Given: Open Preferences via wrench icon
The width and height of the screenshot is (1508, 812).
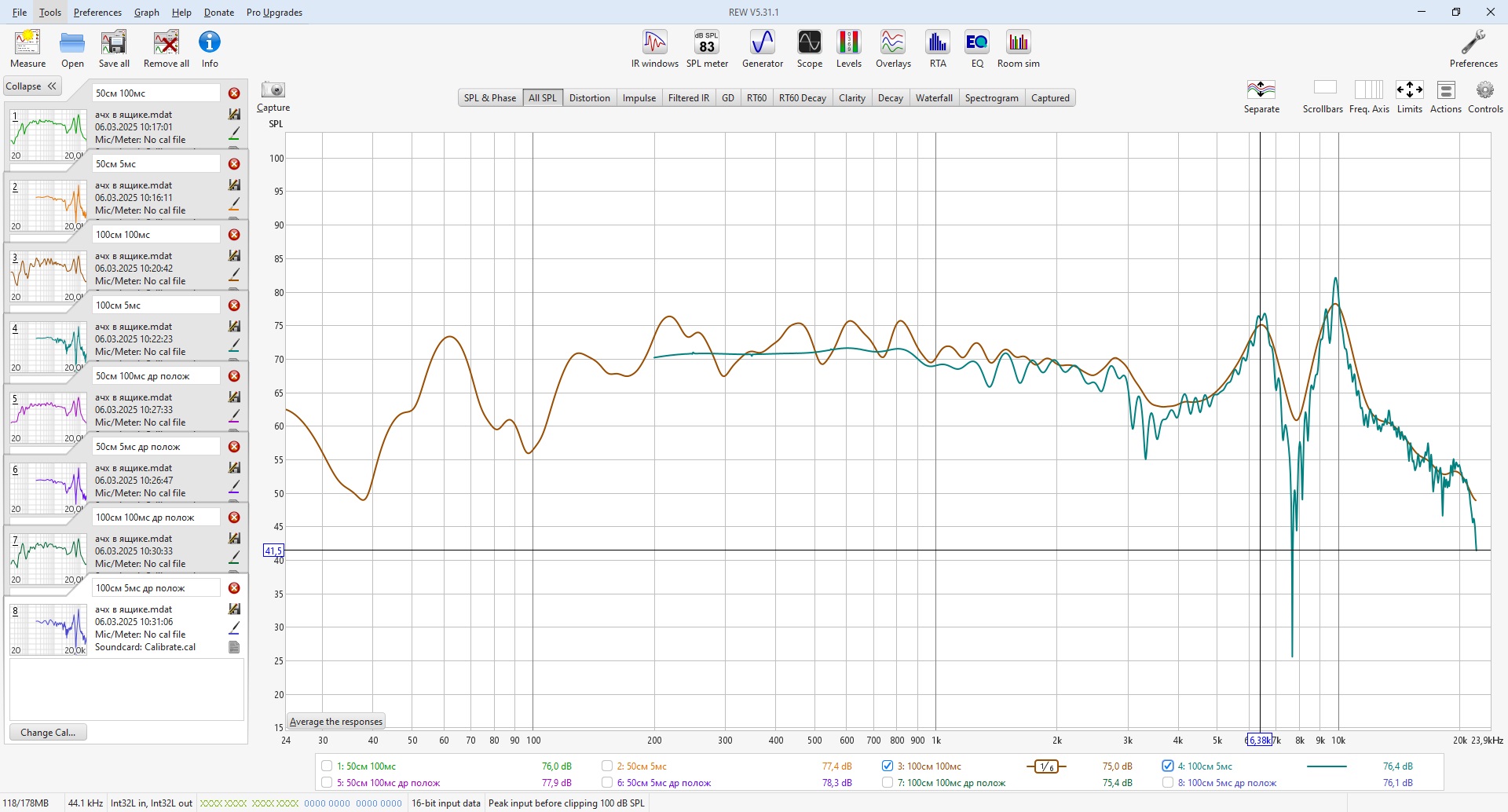Looking at the screenshot, I should [x=1473, y=49].
